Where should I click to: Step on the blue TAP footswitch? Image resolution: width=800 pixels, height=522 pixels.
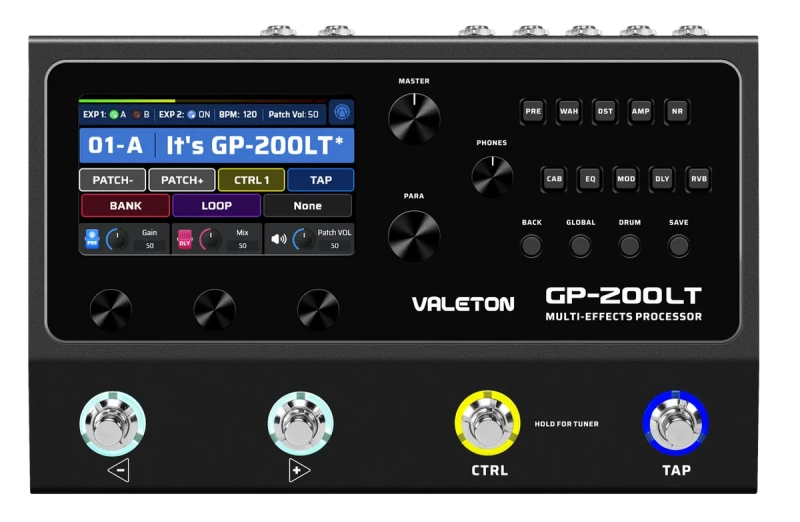[676, 424]
